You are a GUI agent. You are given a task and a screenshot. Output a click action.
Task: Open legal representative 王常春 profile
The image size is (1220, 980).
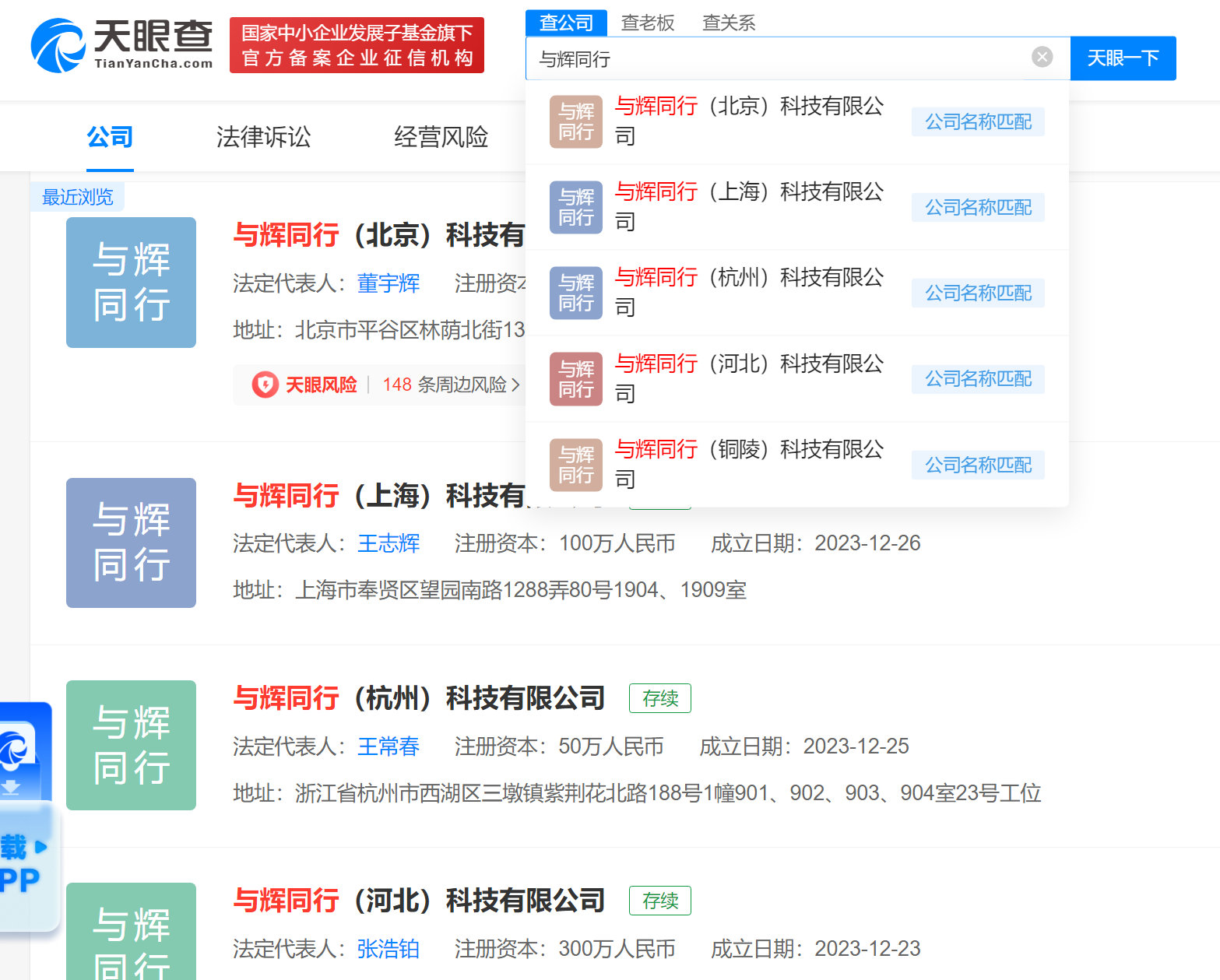[389, 746]
